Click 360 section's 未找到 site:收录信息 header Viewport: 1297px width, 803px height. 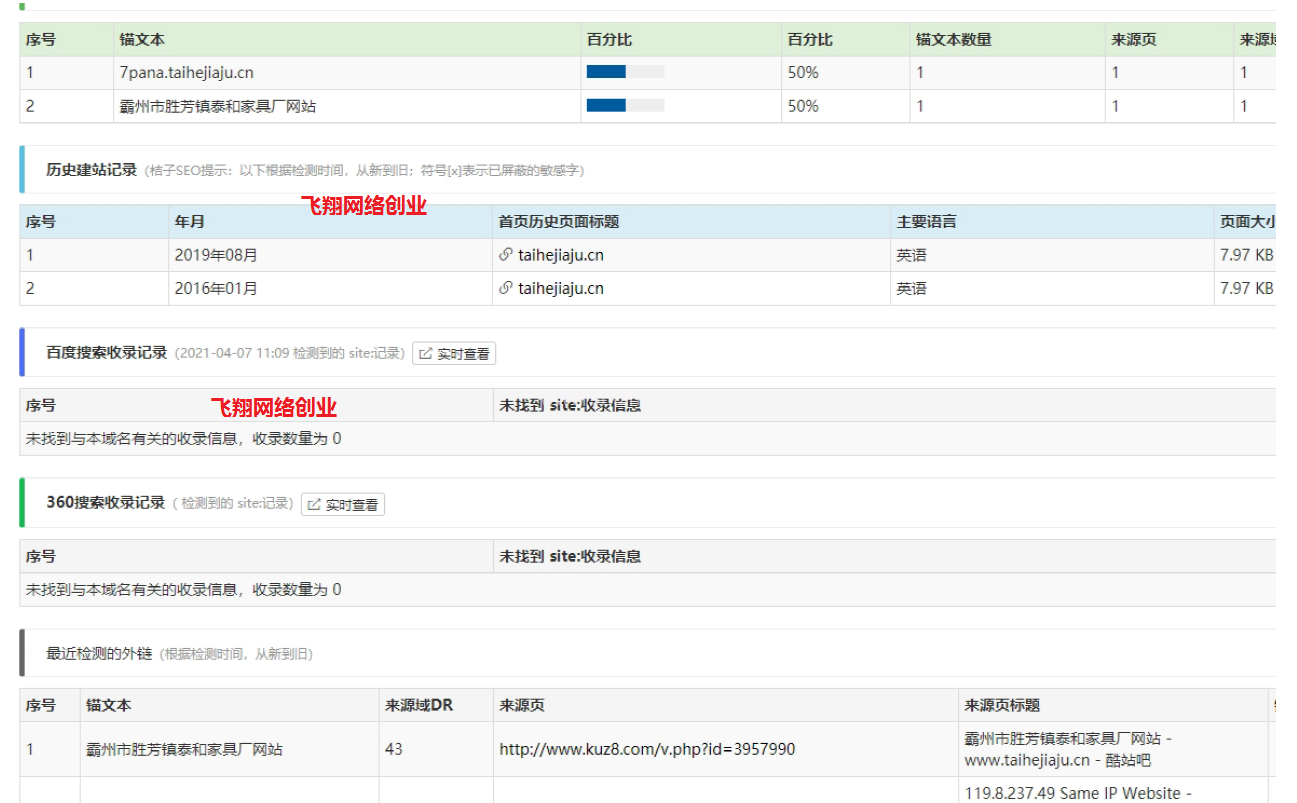coord(570,556)
